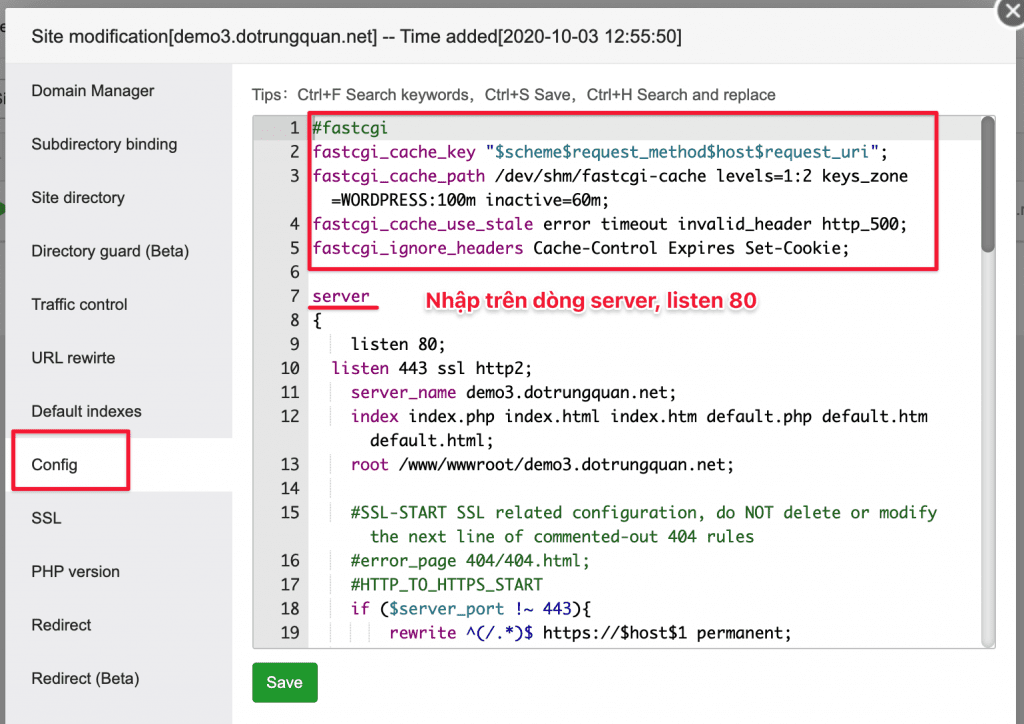
Task: Go to Site directory settings
Action: point(78,198)
